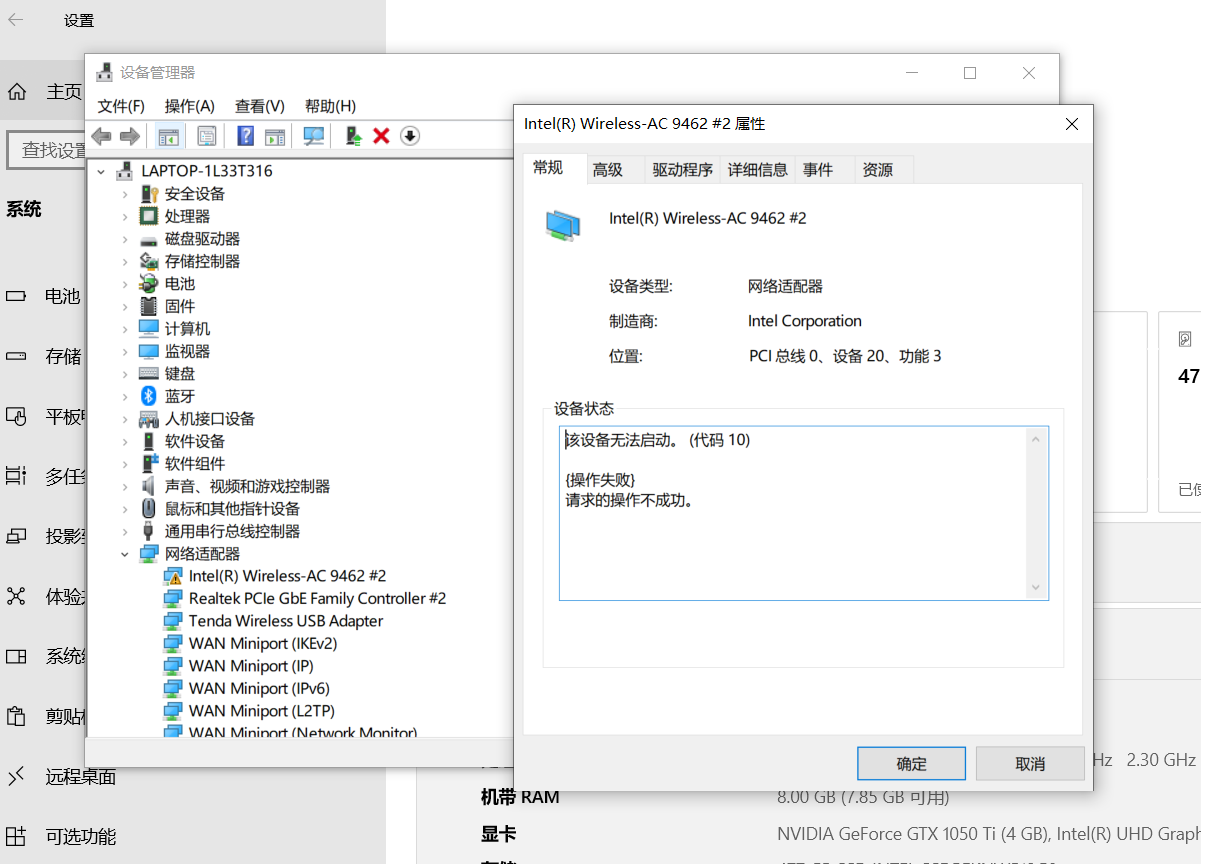The image size is (1206, 864).
Task: Expand the 安全设备 node
Action: [125, 194]
